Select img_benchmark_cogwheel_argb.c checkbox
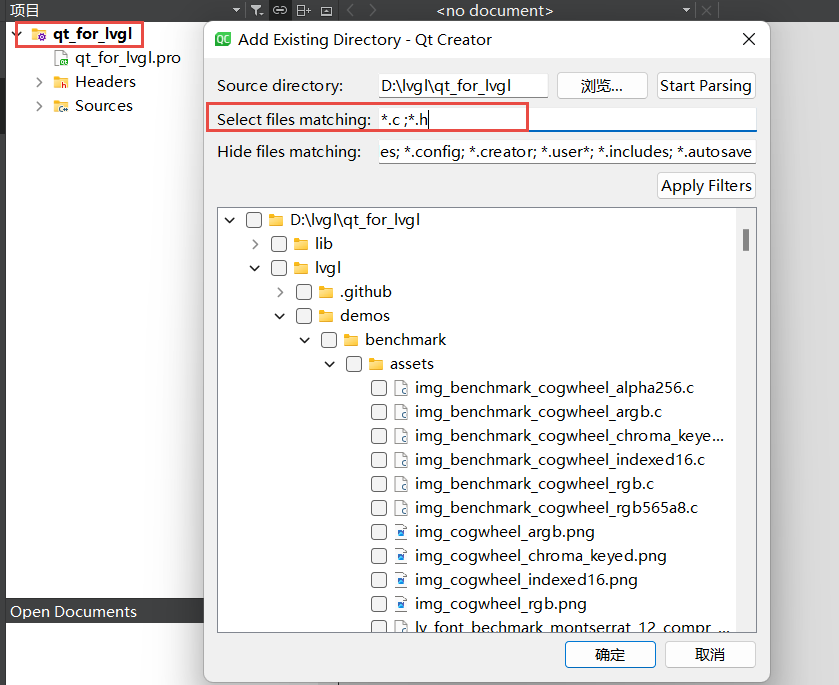 [379, 412]
